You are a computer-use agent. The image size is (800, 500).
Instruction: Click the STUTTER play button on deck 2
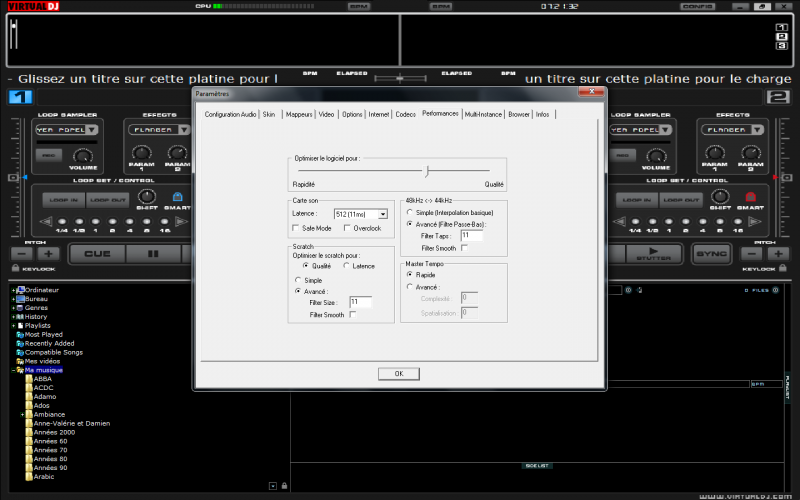653,254
